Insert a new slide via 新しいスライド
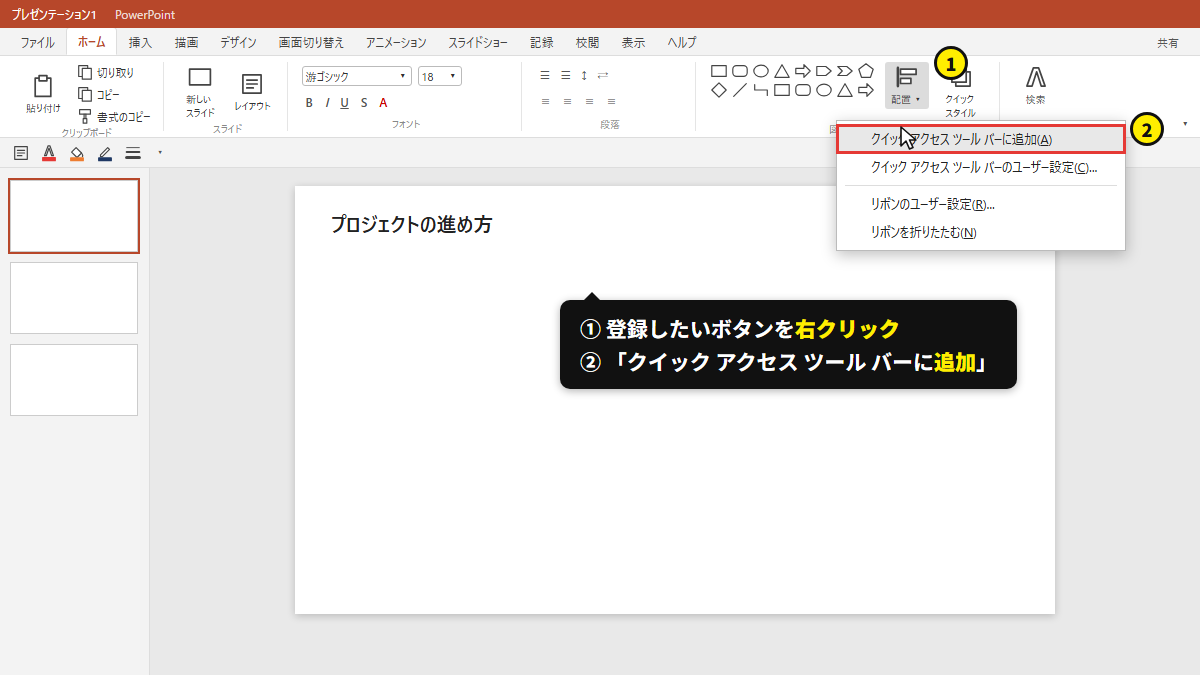 (200, 93)
